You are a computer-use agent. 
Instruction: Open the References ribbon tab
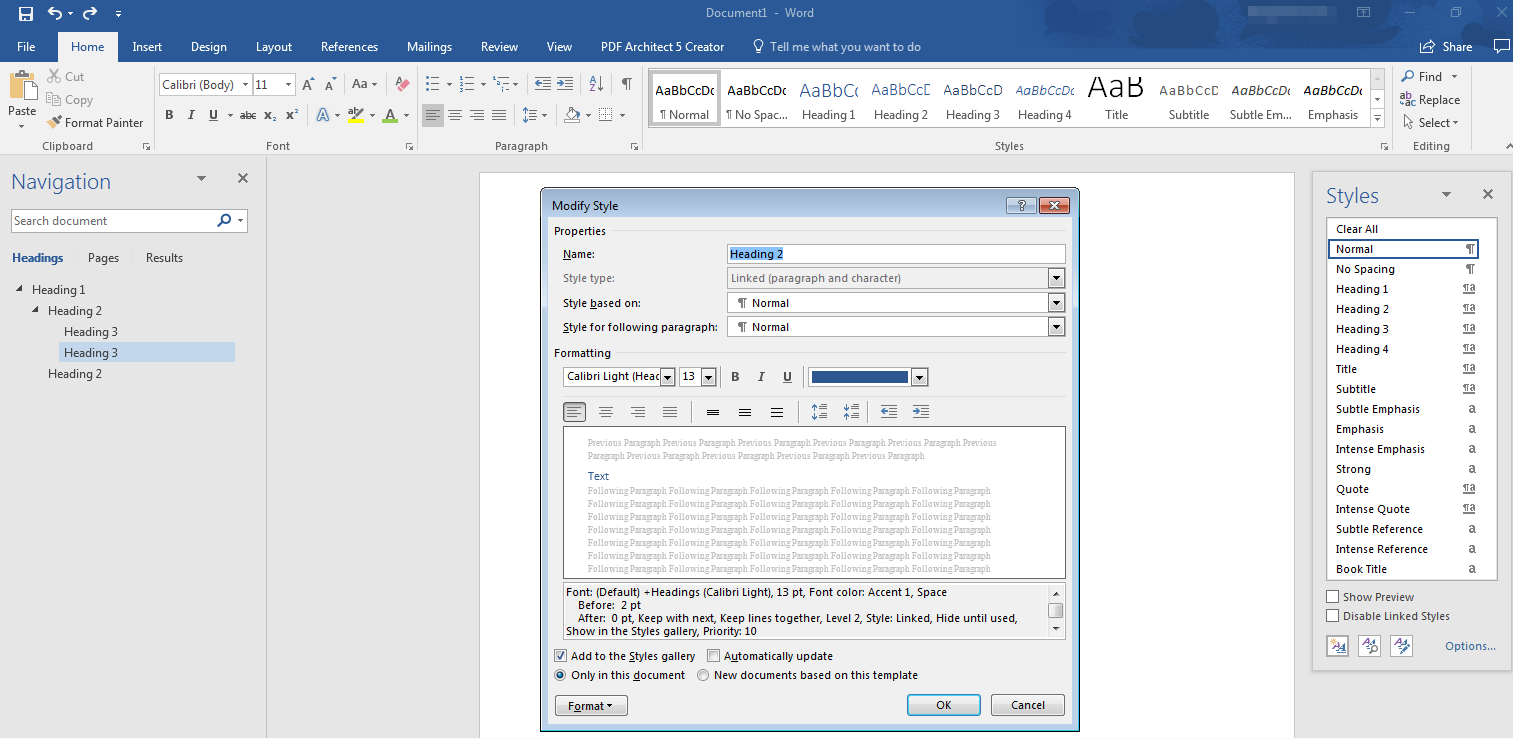pos(349,47)
